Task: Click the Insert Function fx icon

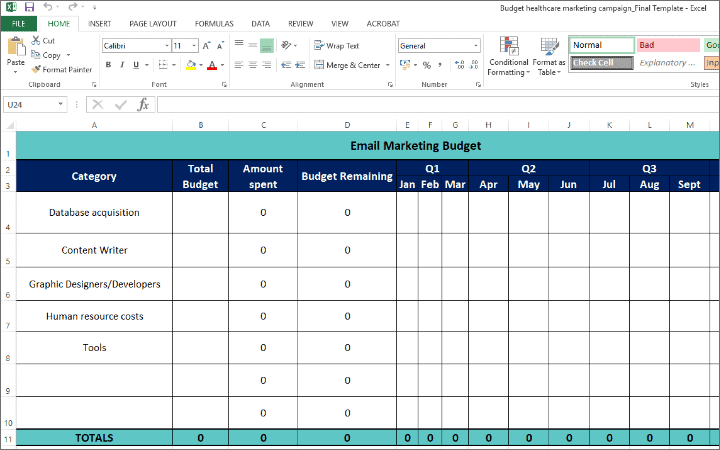Action: pyautogui.click(x=143, y=104)
